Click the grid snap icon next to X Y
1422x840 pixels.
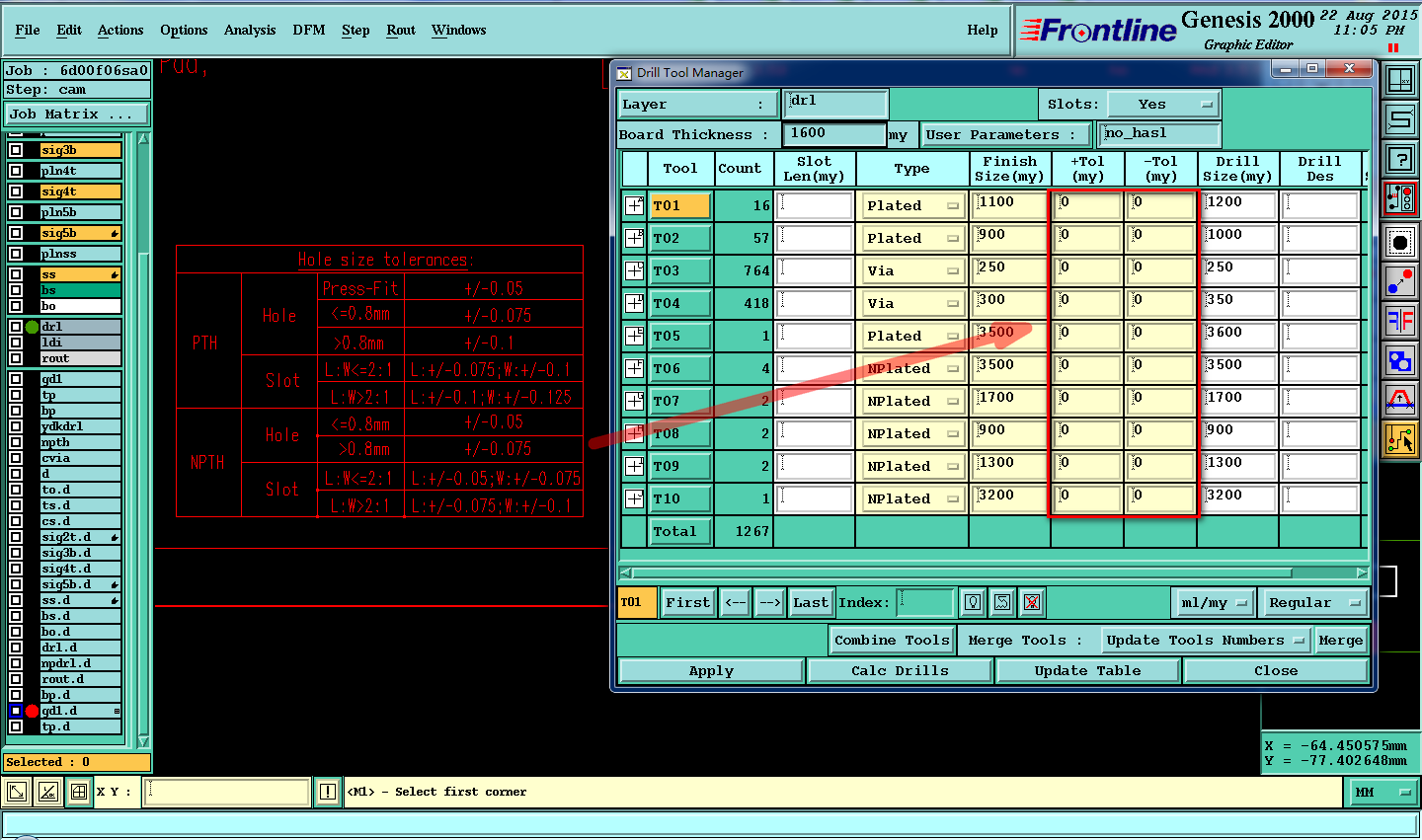[x=78, y=792]
